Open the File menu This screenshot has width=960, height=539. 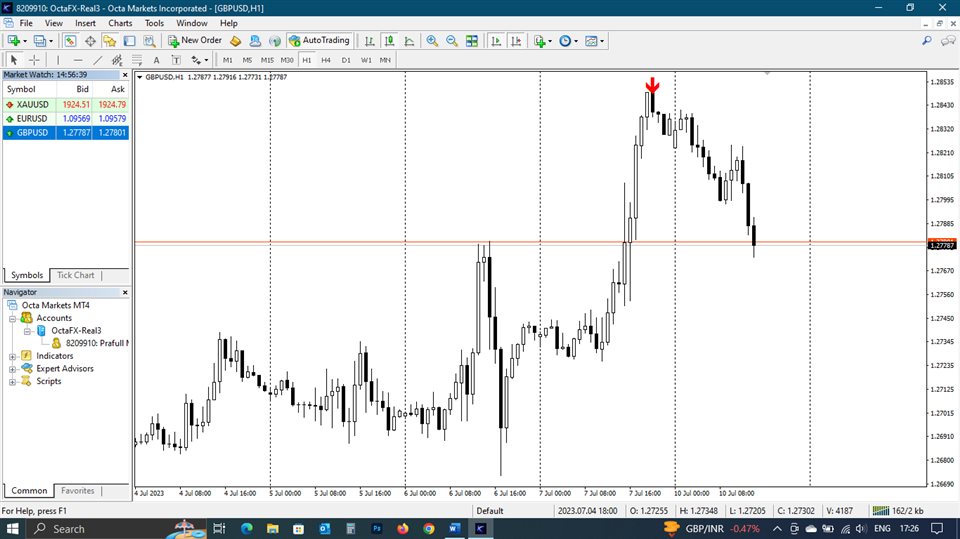coord(26,23)
